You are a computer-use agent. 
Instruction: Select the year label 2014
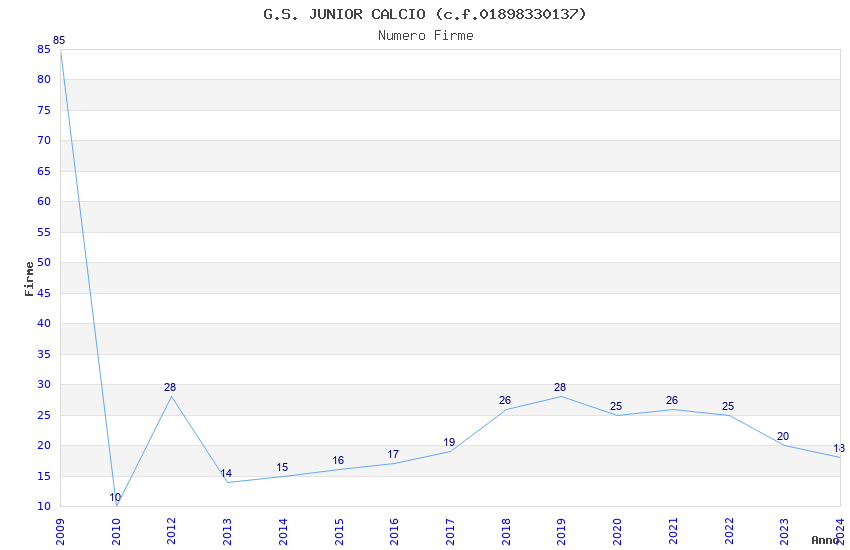284,531
